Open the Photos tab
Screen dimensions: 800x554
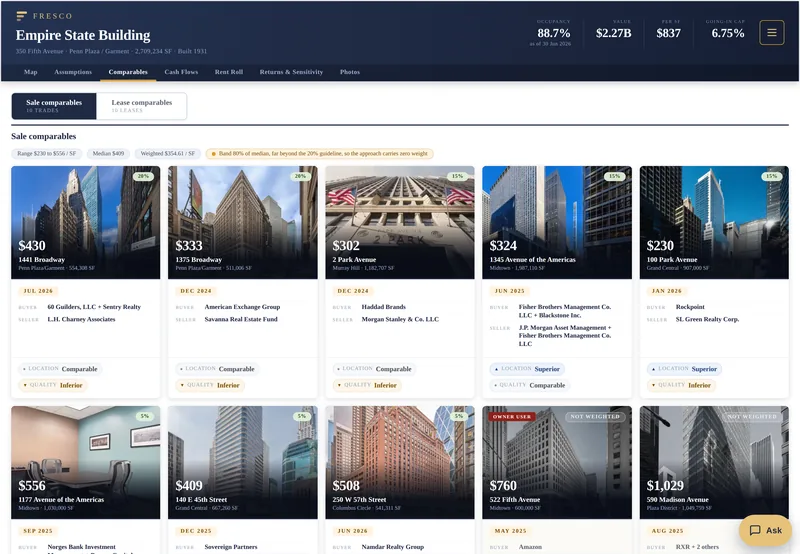click(350, 72)
